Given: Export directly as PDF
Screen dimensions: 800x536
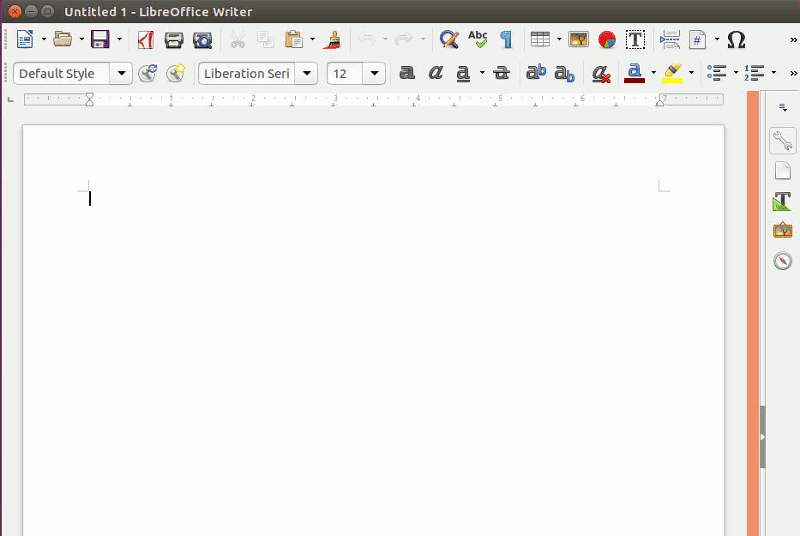Looking at the screenshot, I should point(145,39).
